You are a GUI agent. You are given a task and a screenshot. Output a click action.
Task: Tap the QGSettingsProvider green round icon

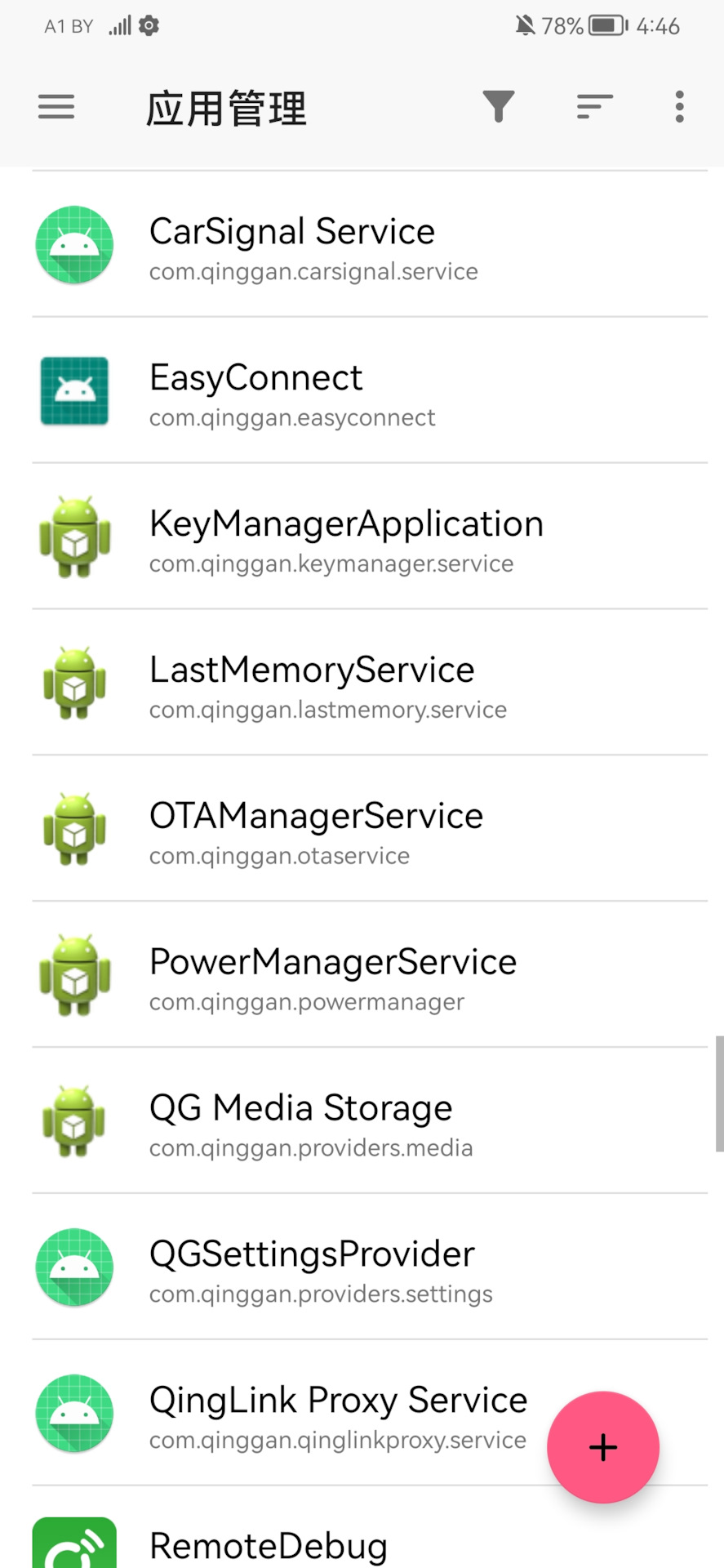coord(74,1267)
